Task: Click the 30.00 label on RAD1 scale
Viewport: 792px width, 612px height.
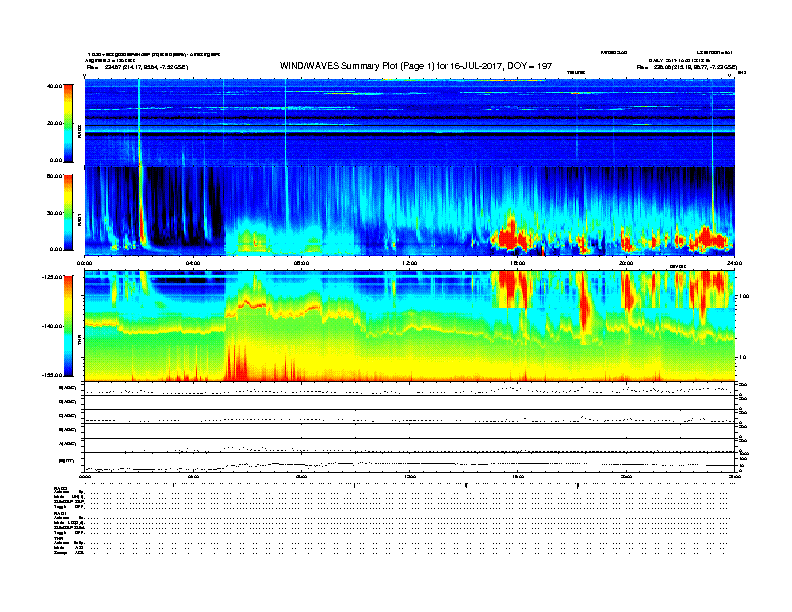Action: 54,213
